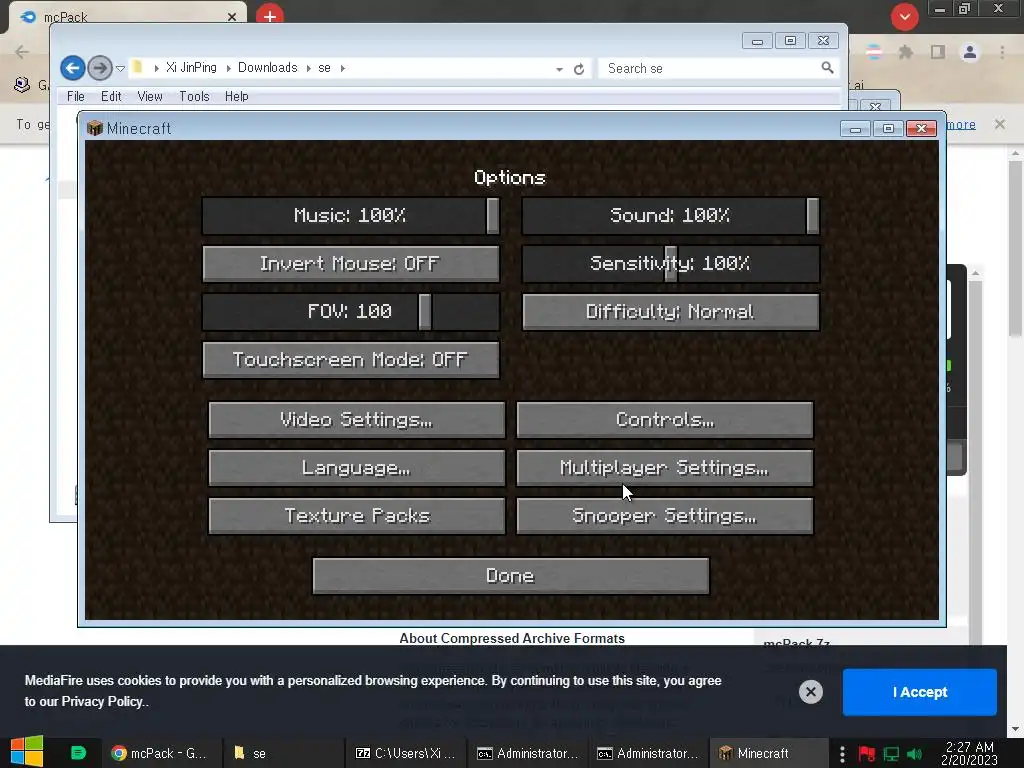This screenshot has height=768, width=1024.
Task: Open Multiplayer Settings
Action: [x=665, y=468]
